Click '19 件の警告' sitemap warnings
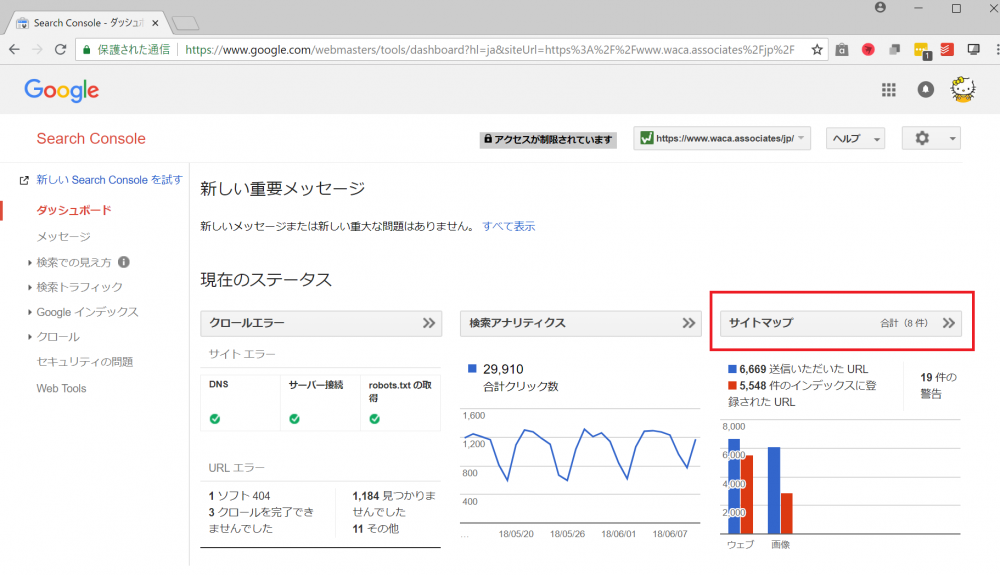1000x575 pixels. [938, 386]
